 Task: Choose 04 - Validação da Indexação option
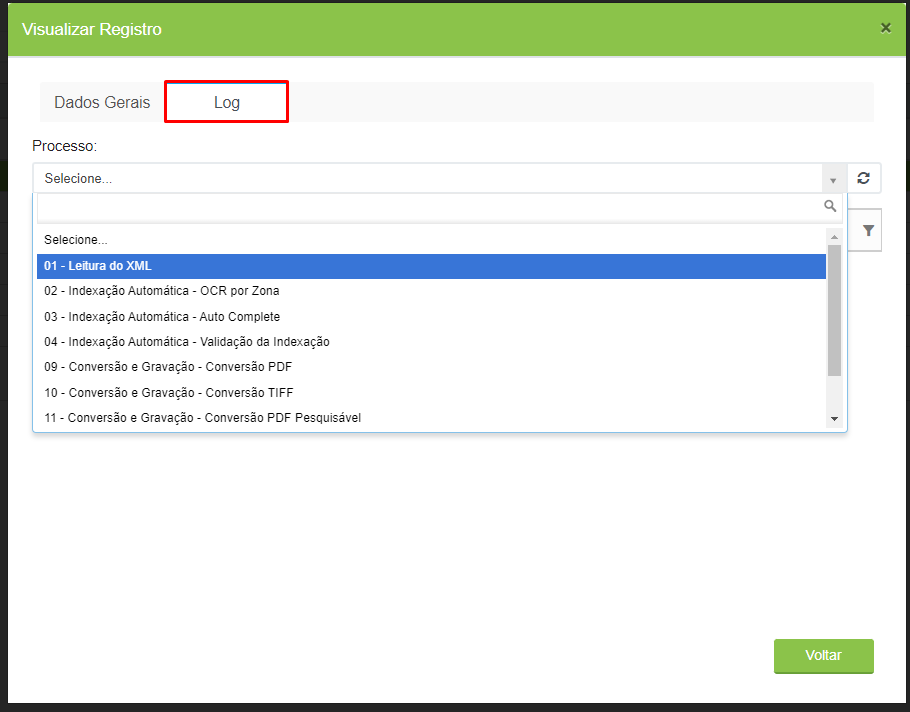coord(431,342)
